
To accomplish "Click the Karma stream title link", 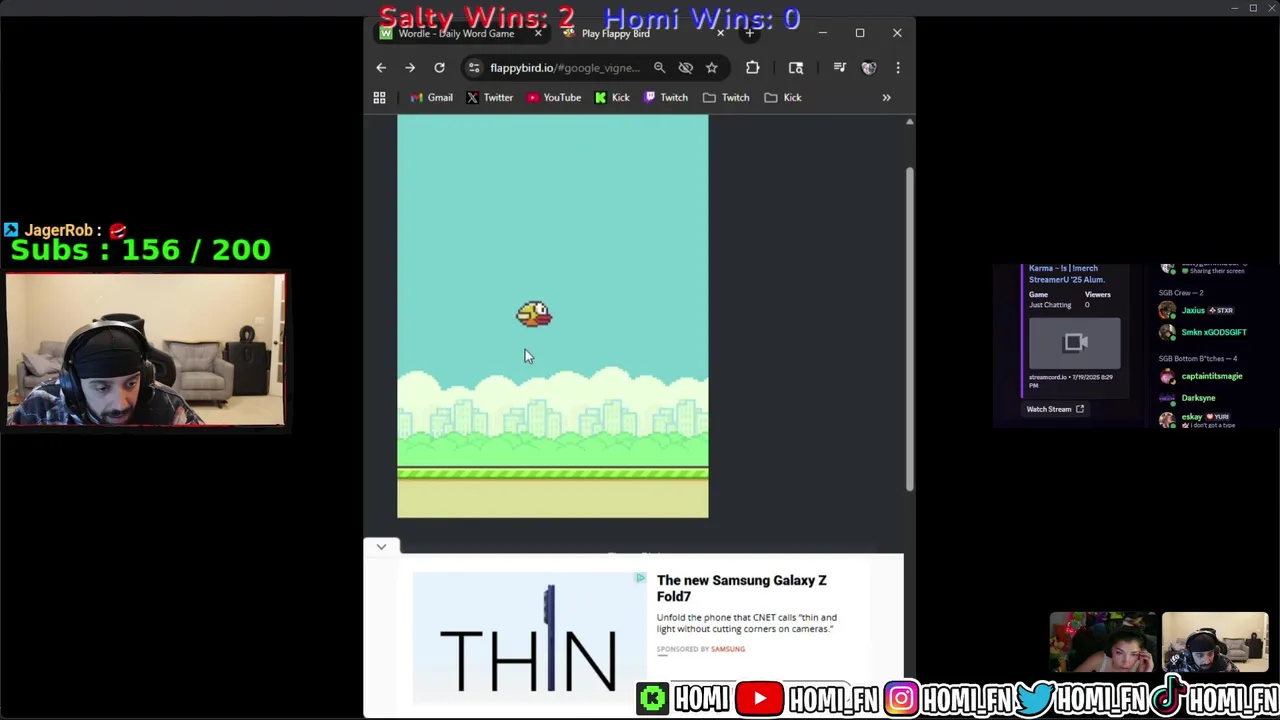I will pyautogui.click(x=1067, y=274).
